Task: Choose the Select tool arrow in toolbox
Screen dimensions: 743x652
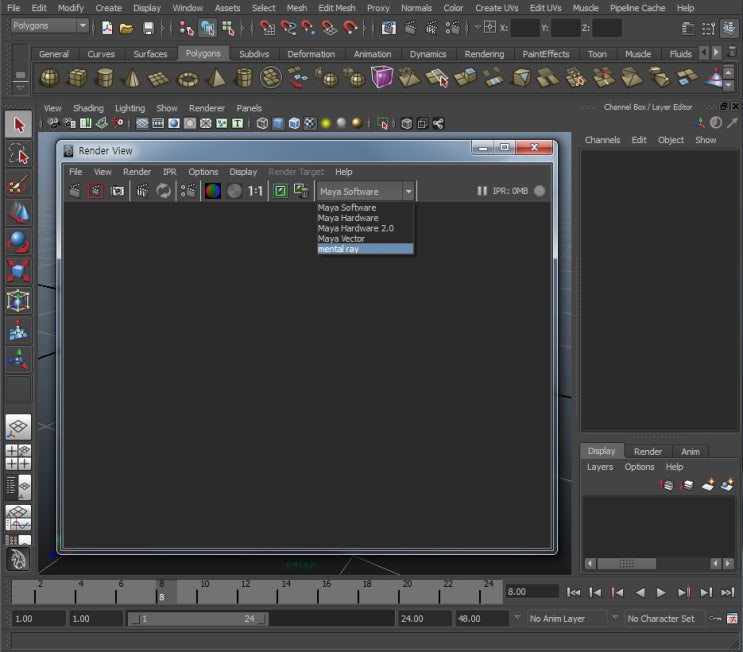Action: click(x=18, y=125)
